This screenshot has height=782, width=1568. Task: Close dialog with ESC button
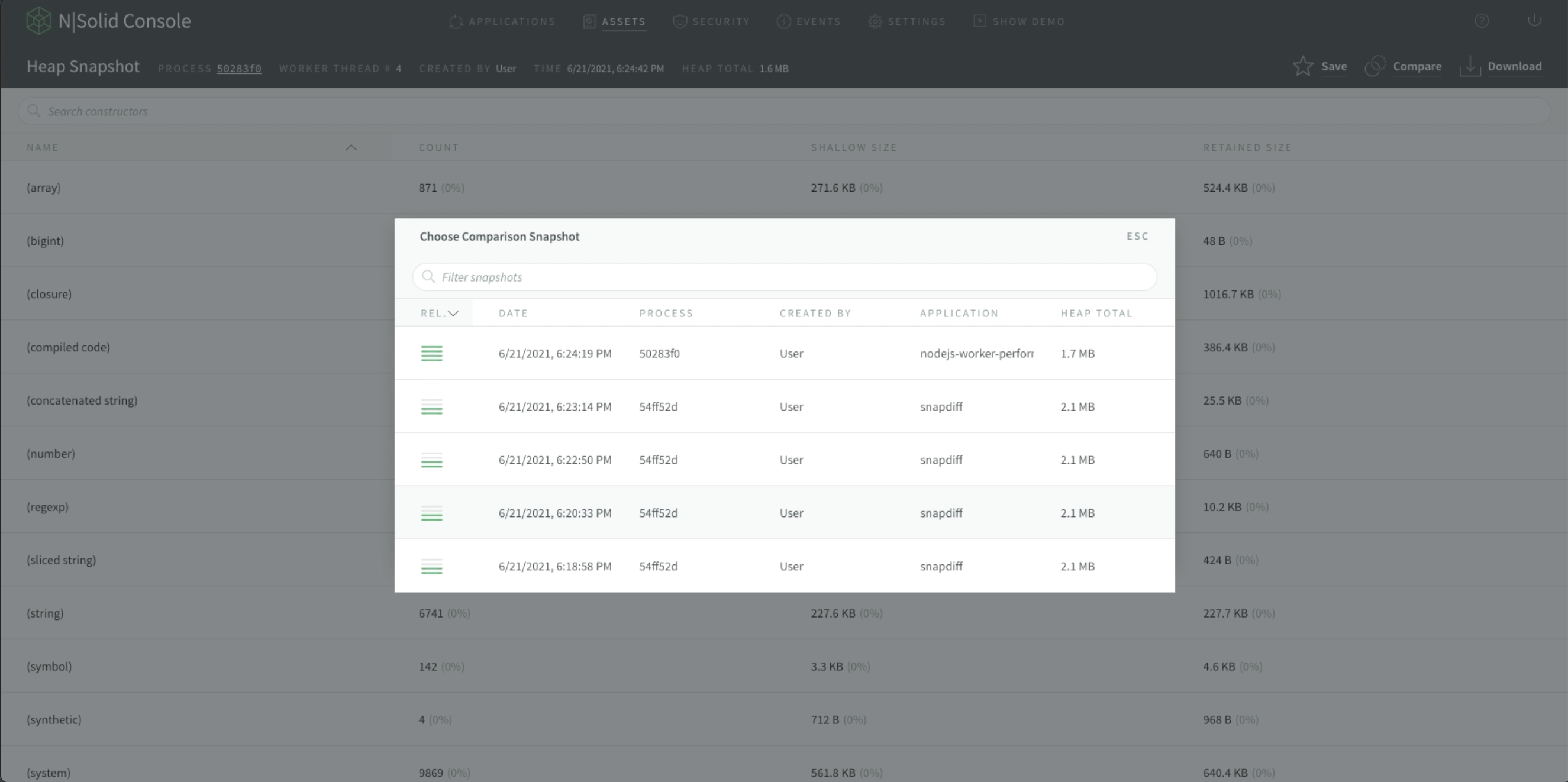[1137, 236]
